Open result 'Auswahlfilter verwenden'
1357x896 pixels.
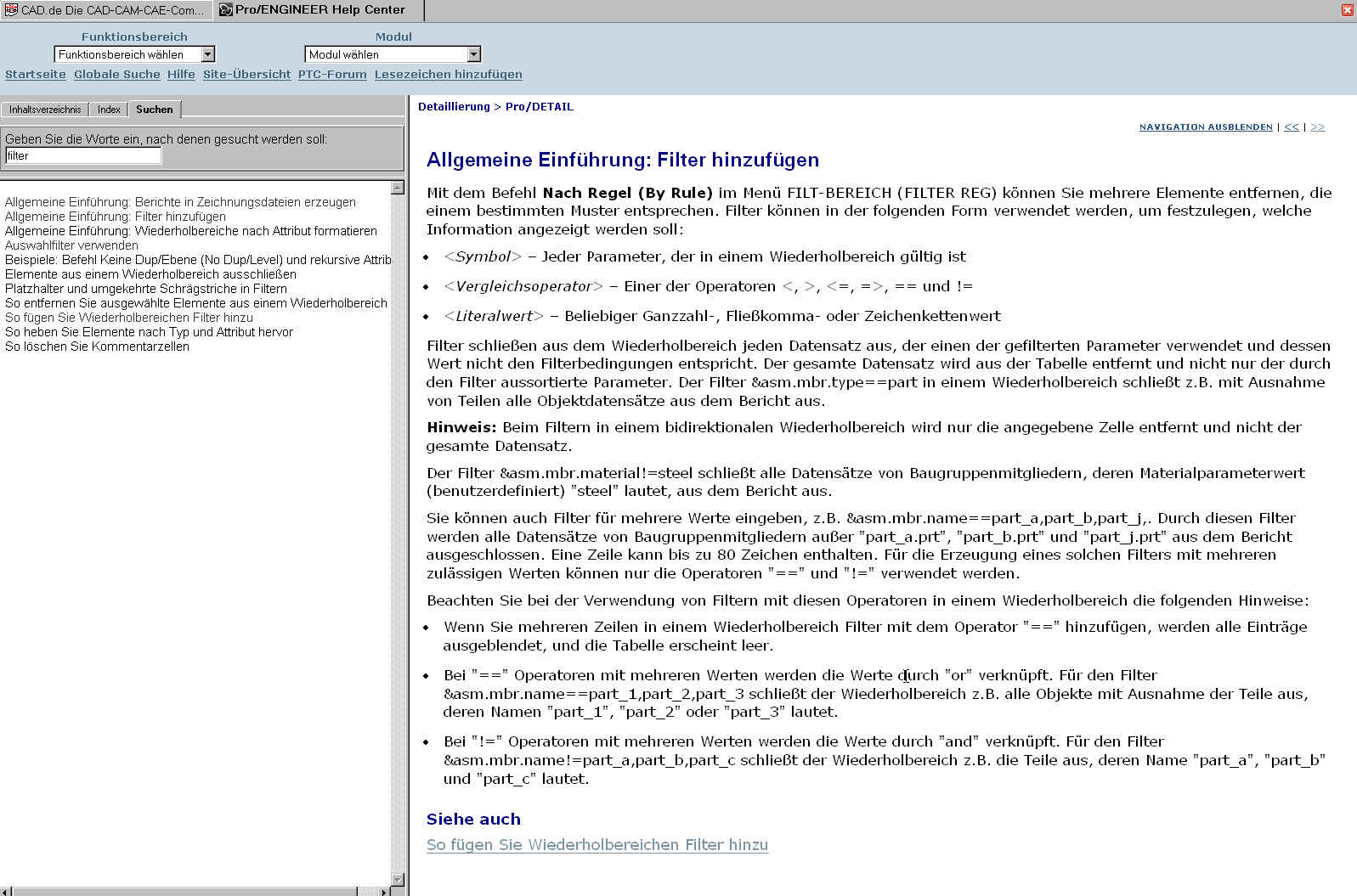click(x=71, y=245)
